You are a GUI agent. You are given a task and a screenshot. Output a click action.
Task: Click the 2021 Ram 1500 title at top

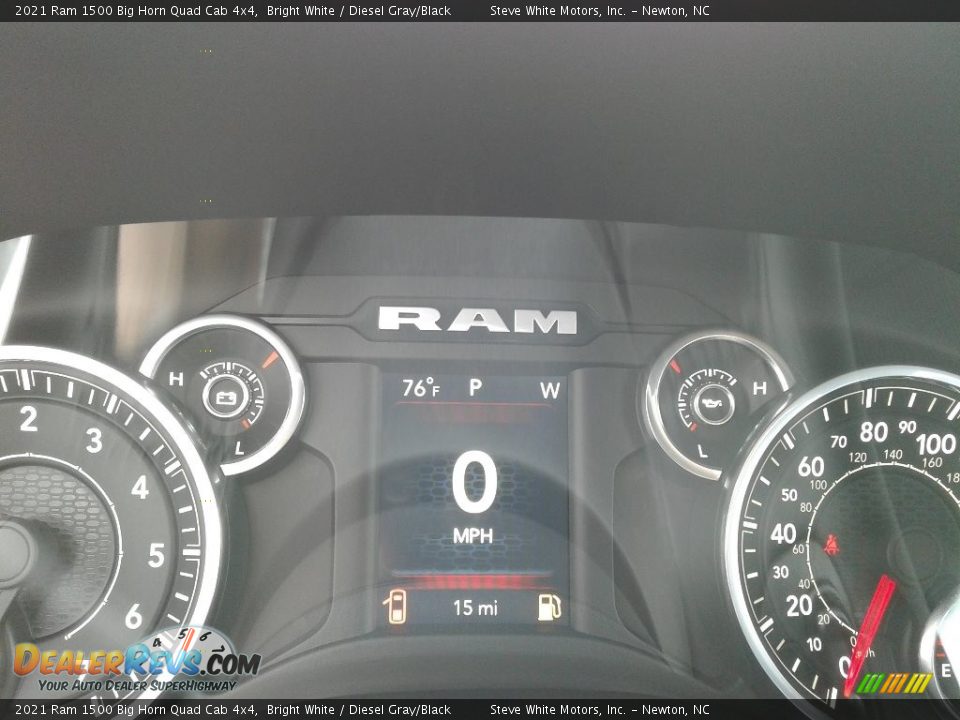click(x=135, y=10)
